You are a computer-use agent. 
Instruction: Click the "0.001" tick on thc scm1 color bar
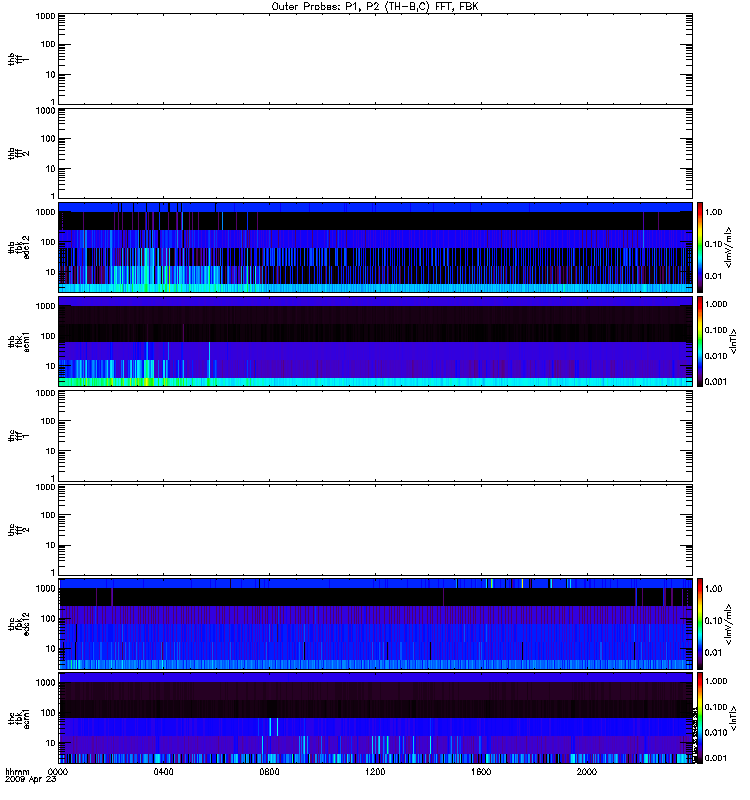point(716,758)
